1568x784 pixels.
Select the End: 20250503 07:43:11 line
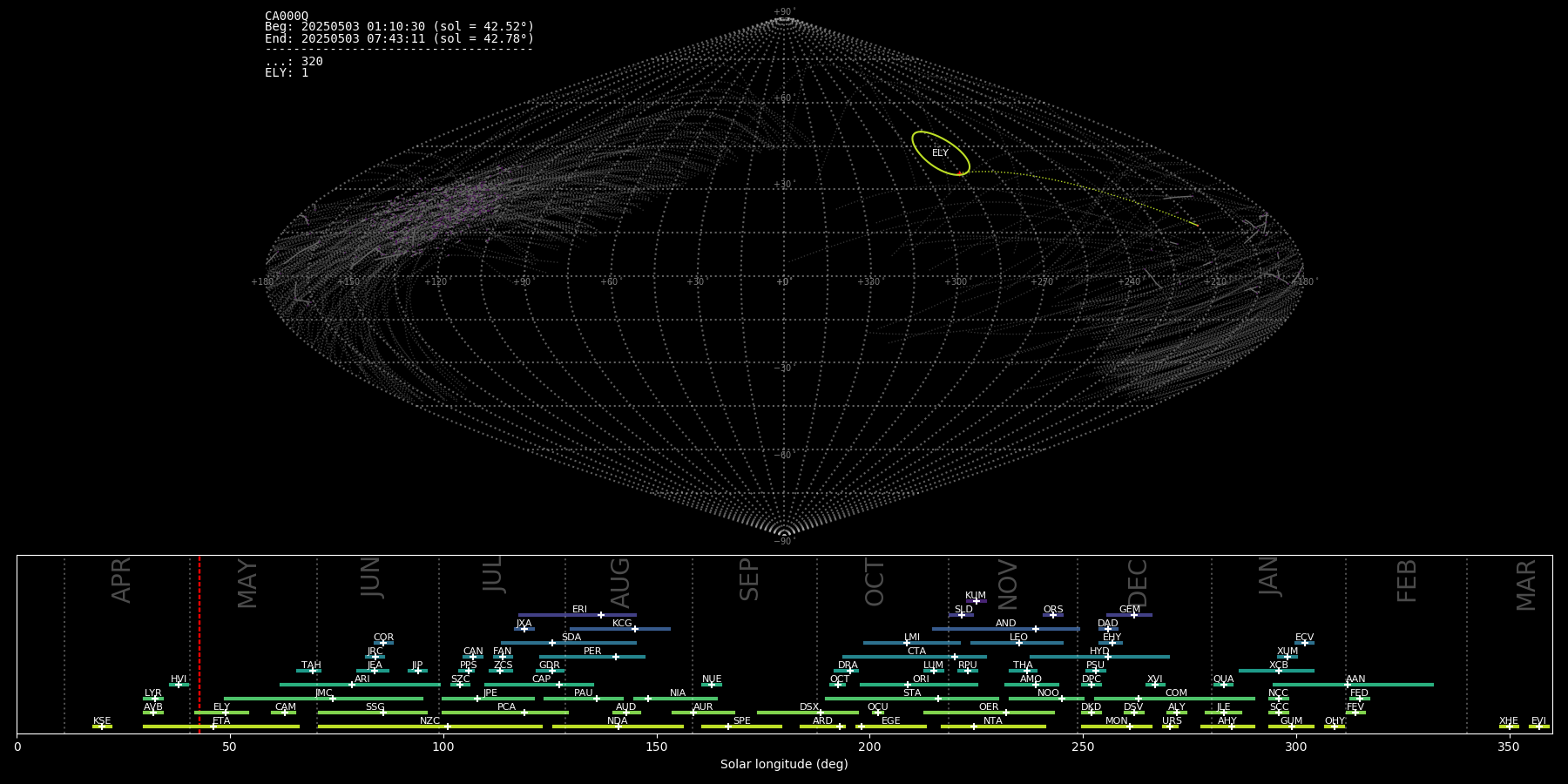(x=399, y=38)
